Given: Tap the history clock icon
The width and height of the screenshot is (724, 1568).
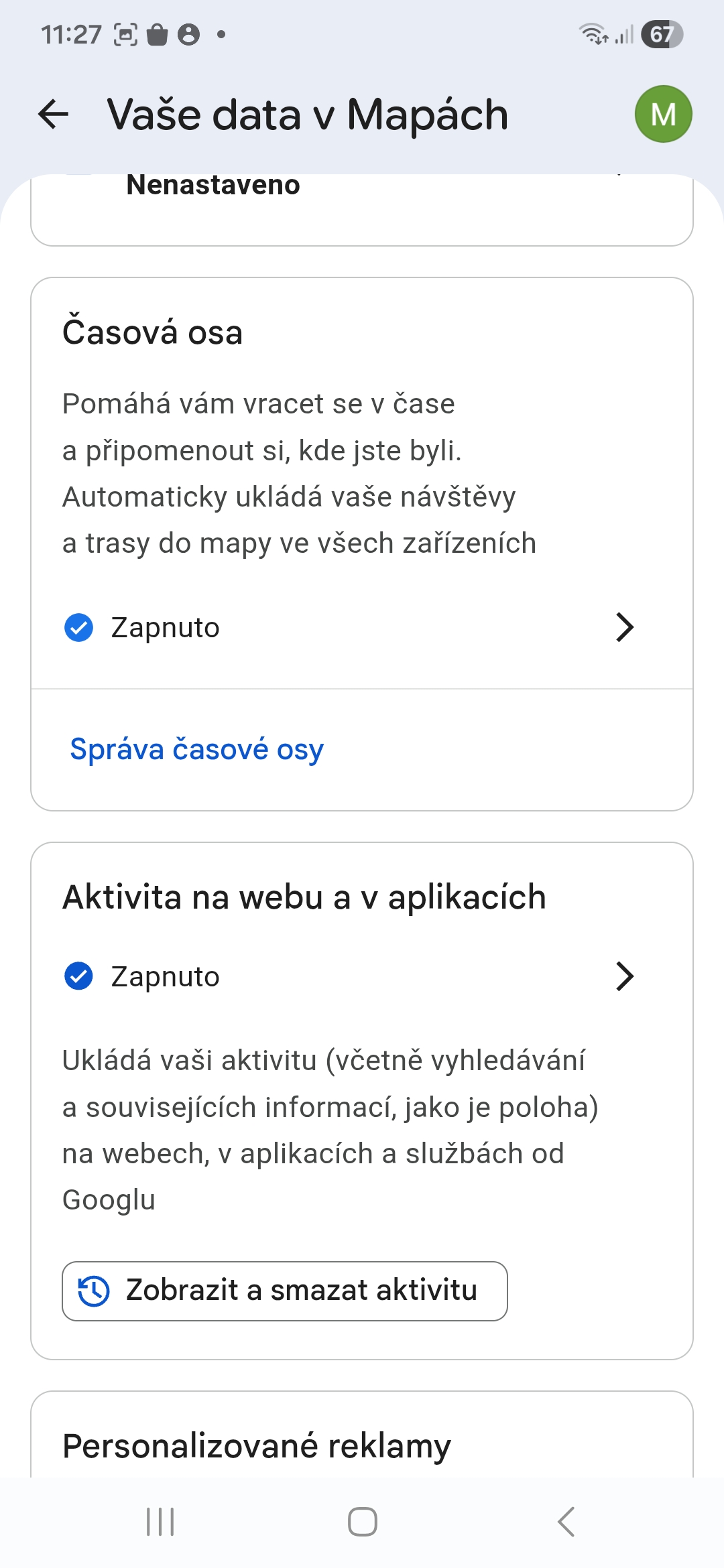Looking at the screenshot, I should 94,1291.
